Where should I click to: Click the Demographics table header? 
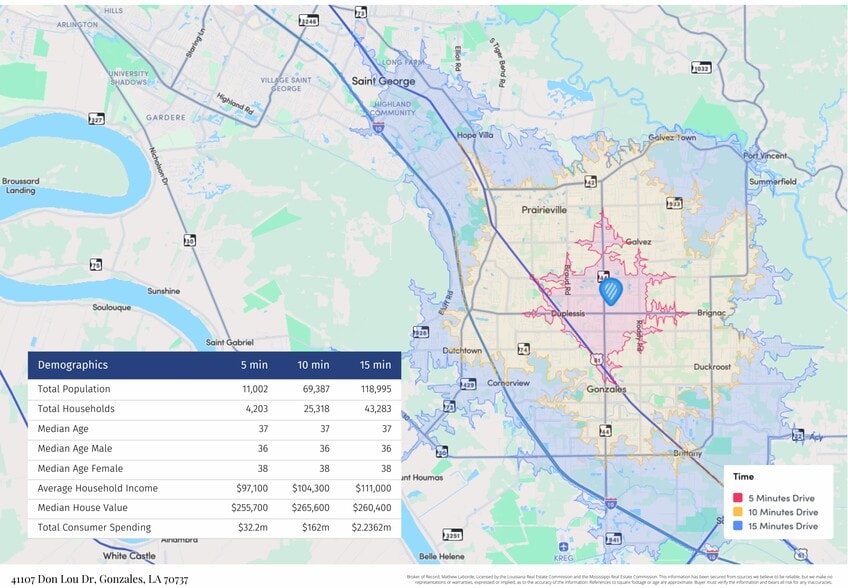[x=73, y=365]
